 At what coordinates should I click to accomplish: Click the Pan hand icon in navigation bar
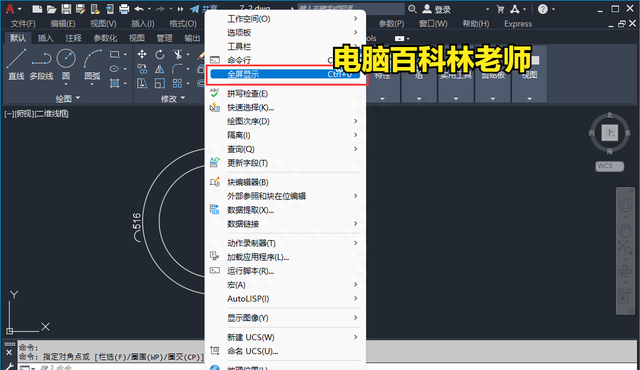625,230
